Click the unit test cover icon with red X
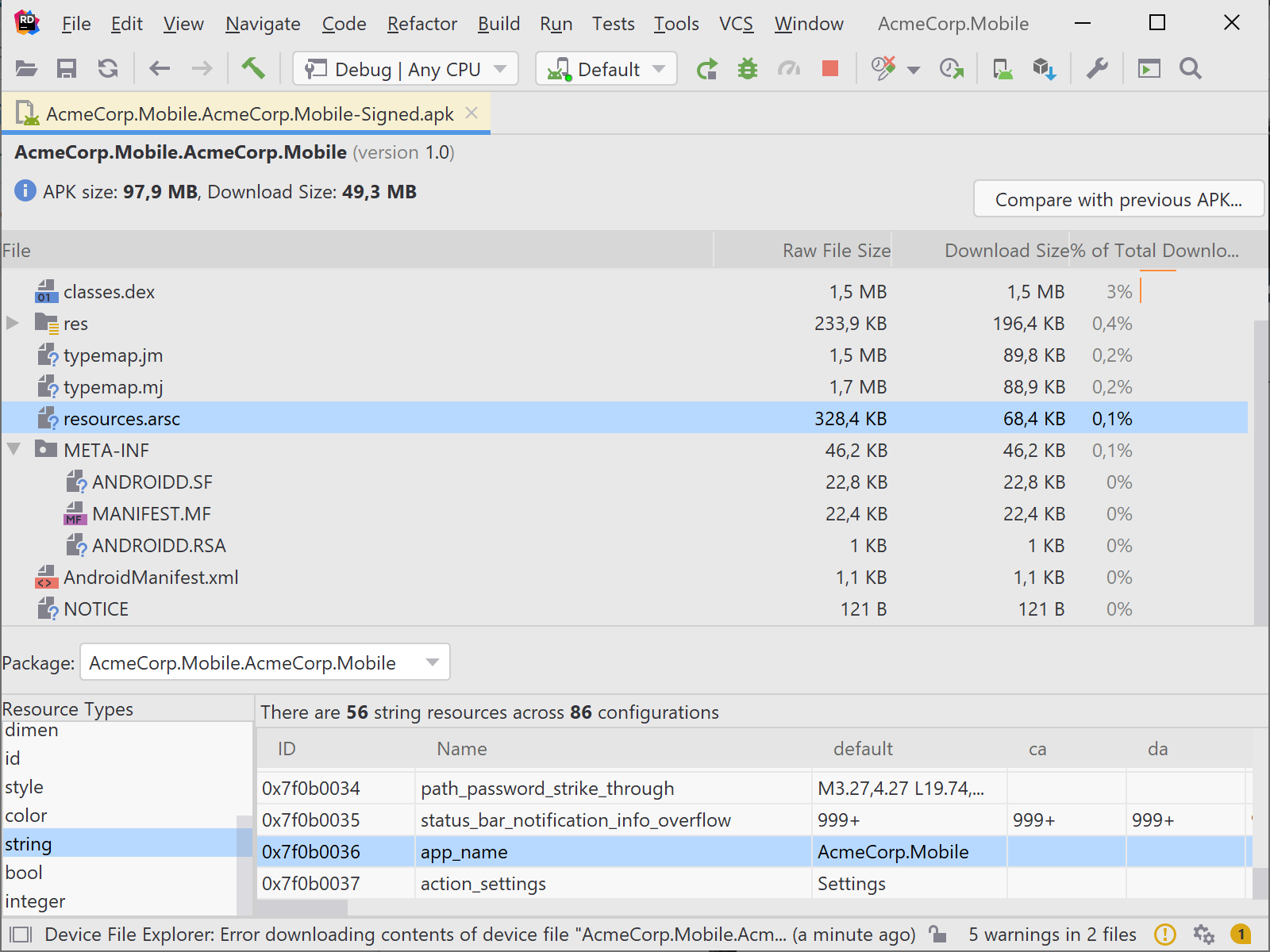The height and width of the screenshot is (952, 1270). click(883, 69)
